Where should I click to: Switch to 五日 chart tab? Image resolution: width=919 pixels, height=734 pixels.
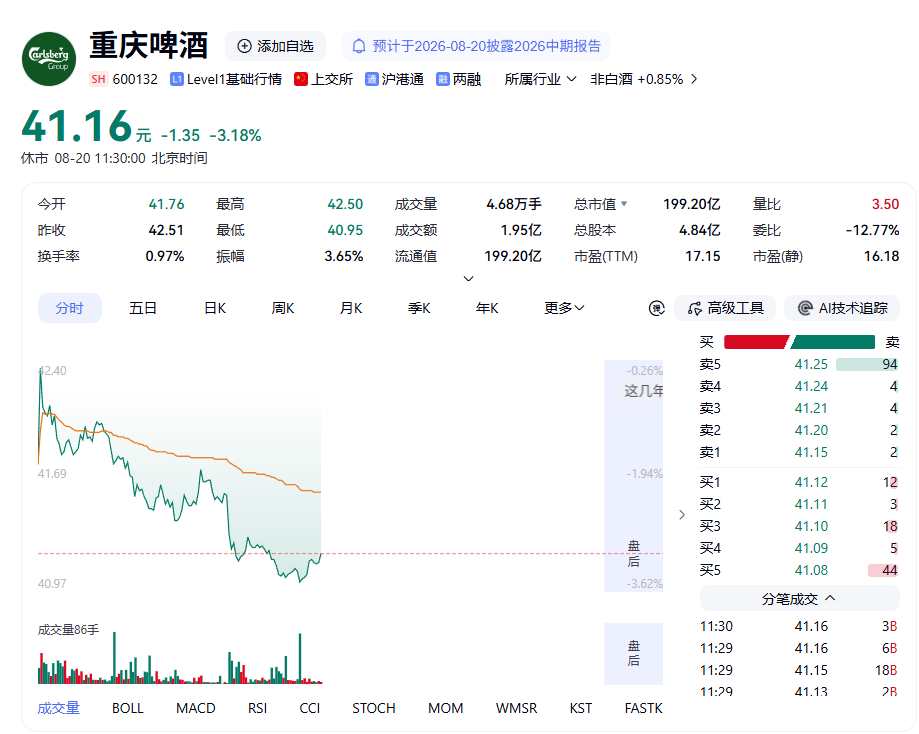[143, 308]
